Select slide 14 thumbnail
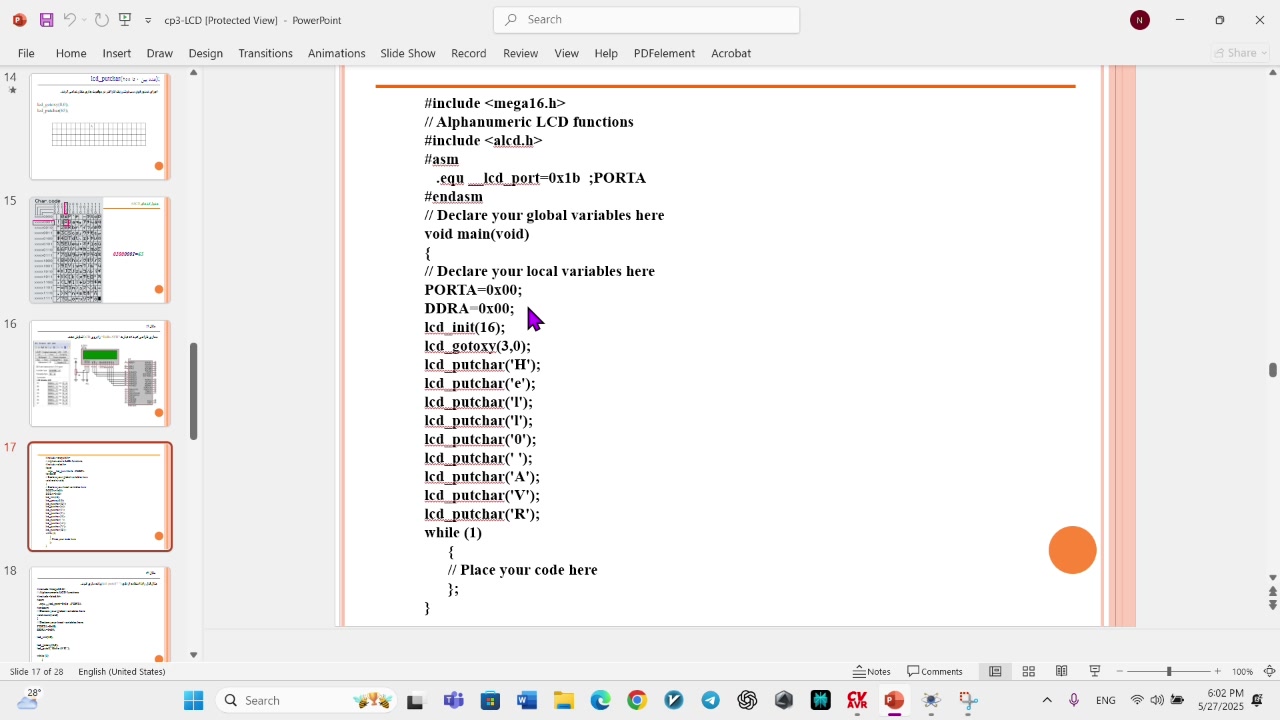The image size is (1280, 720). [x=100, y=126]
